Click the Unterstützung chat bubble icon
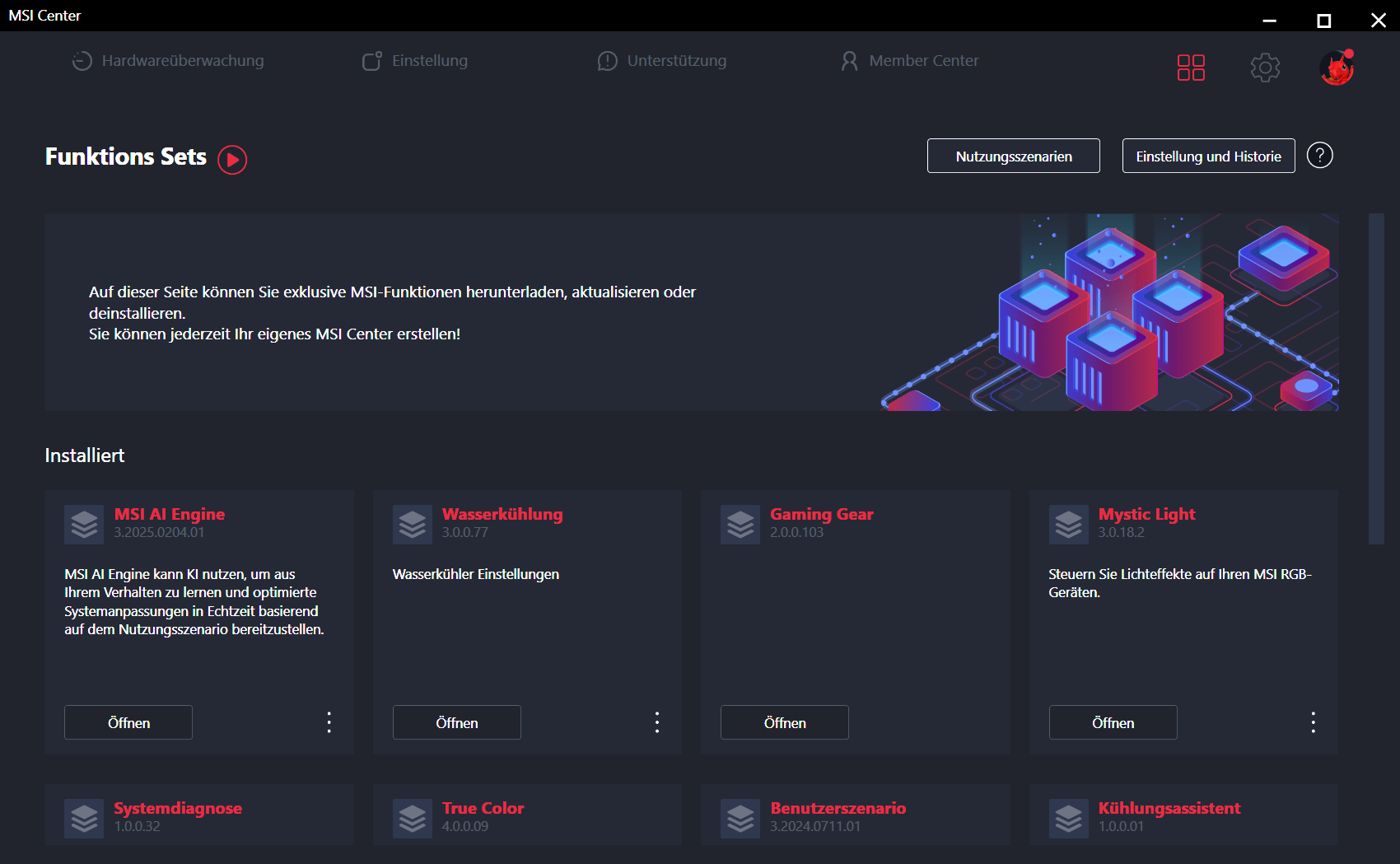Screen dimensions: 1400x864 pos(607,61)
